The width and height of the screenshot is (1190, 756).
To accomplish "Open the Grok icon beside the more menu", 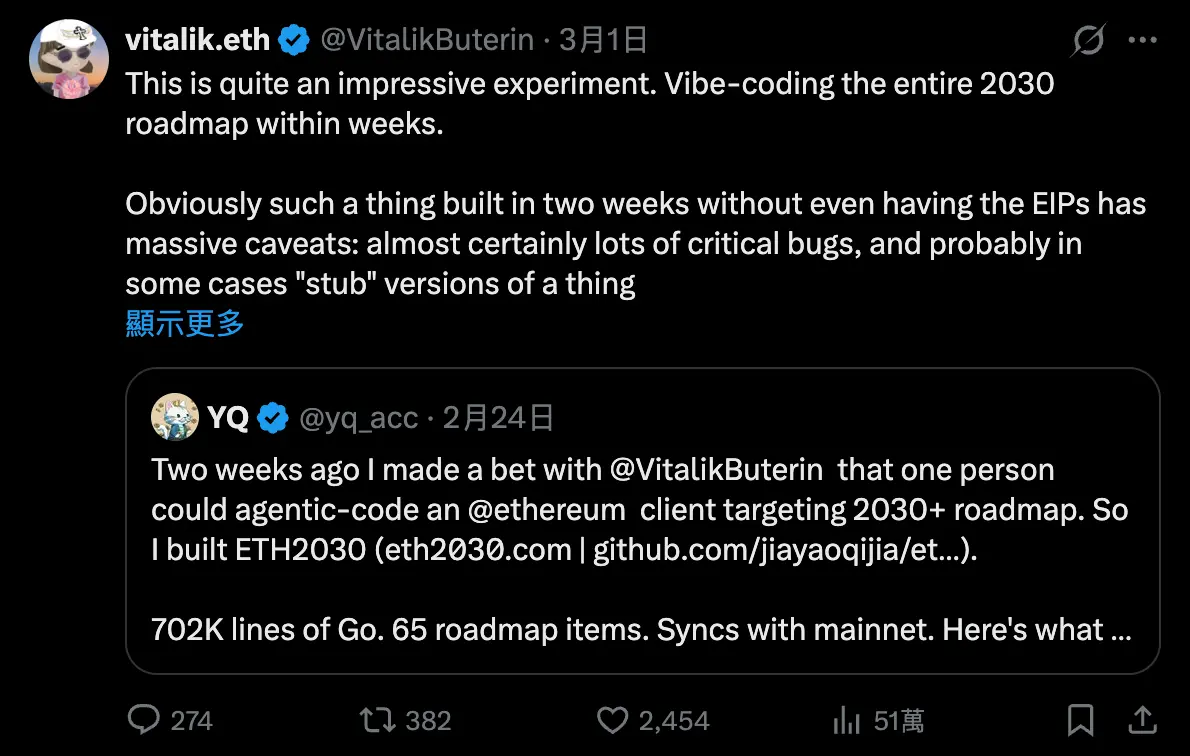I will click(1087, 41).
